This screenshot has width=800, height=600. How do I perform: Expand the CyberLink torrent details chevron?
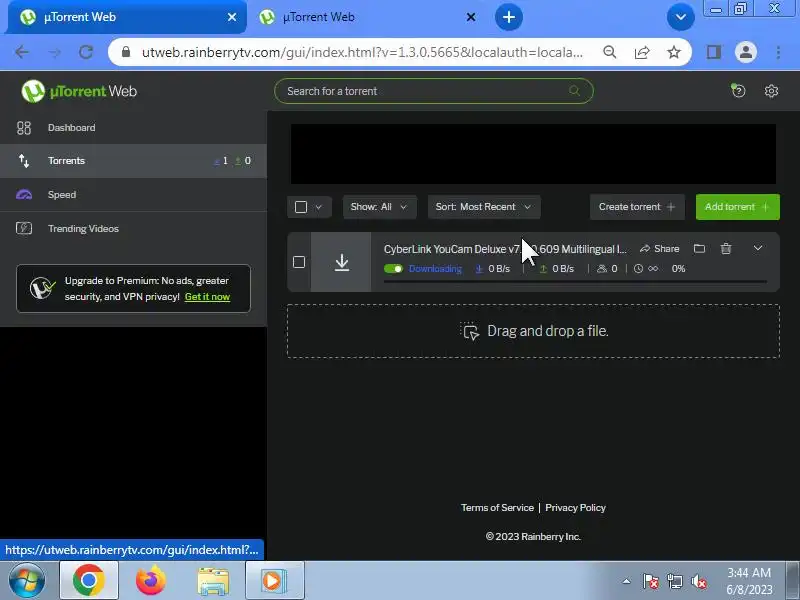coord(758,248)
